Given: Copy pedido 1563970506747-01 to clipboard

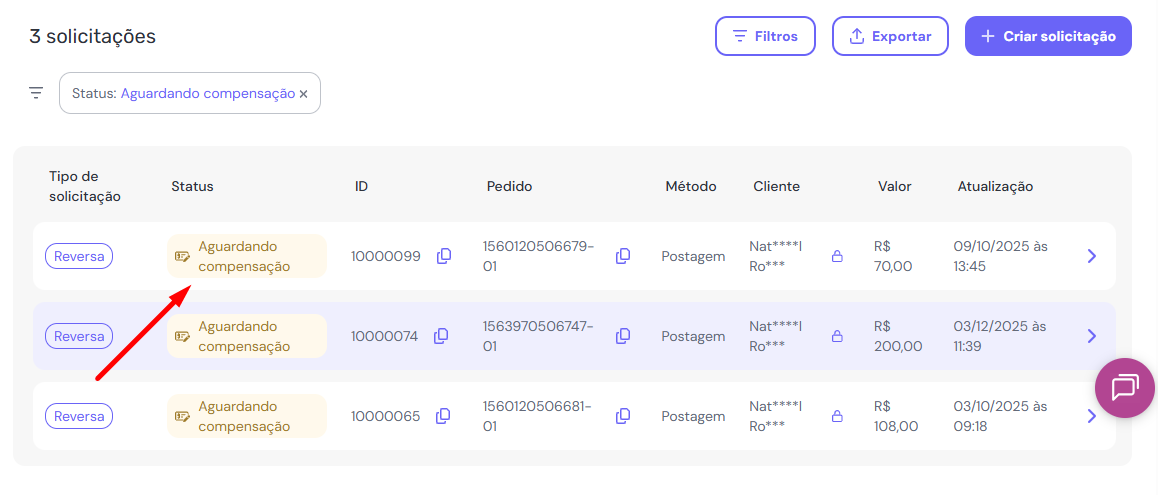Looking at the screenshot, I should pos(623,336).
